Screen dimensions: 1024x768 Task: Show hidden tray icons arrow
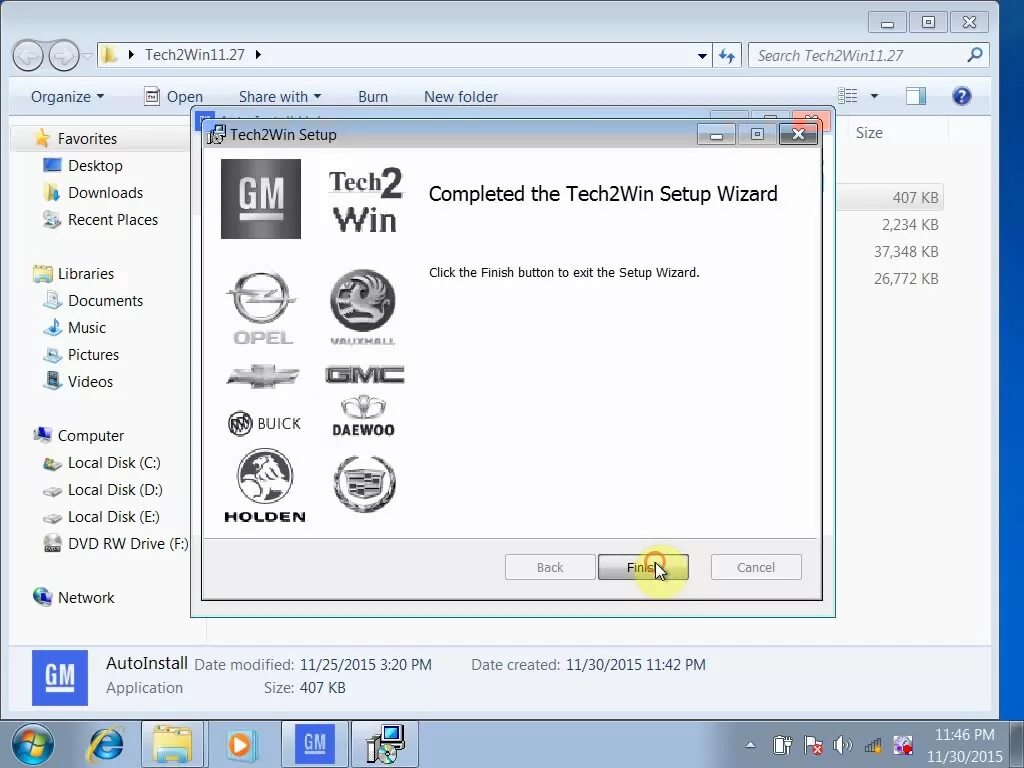click(751, 744)
